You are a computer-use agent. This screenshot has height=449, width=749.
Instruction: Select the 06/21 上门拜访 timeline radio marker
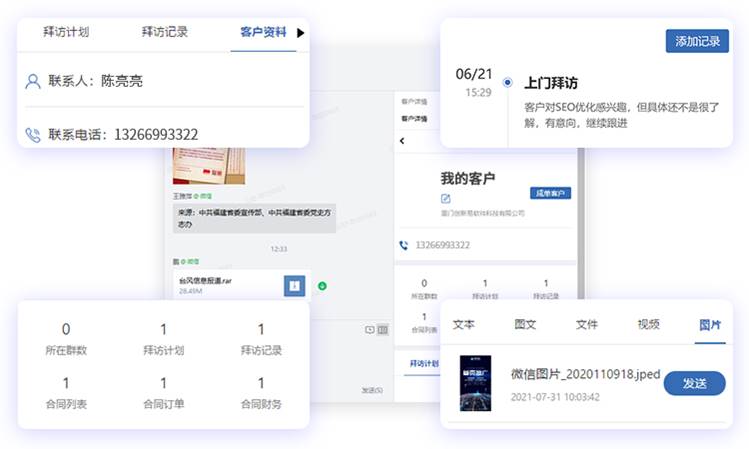[507, 83]
